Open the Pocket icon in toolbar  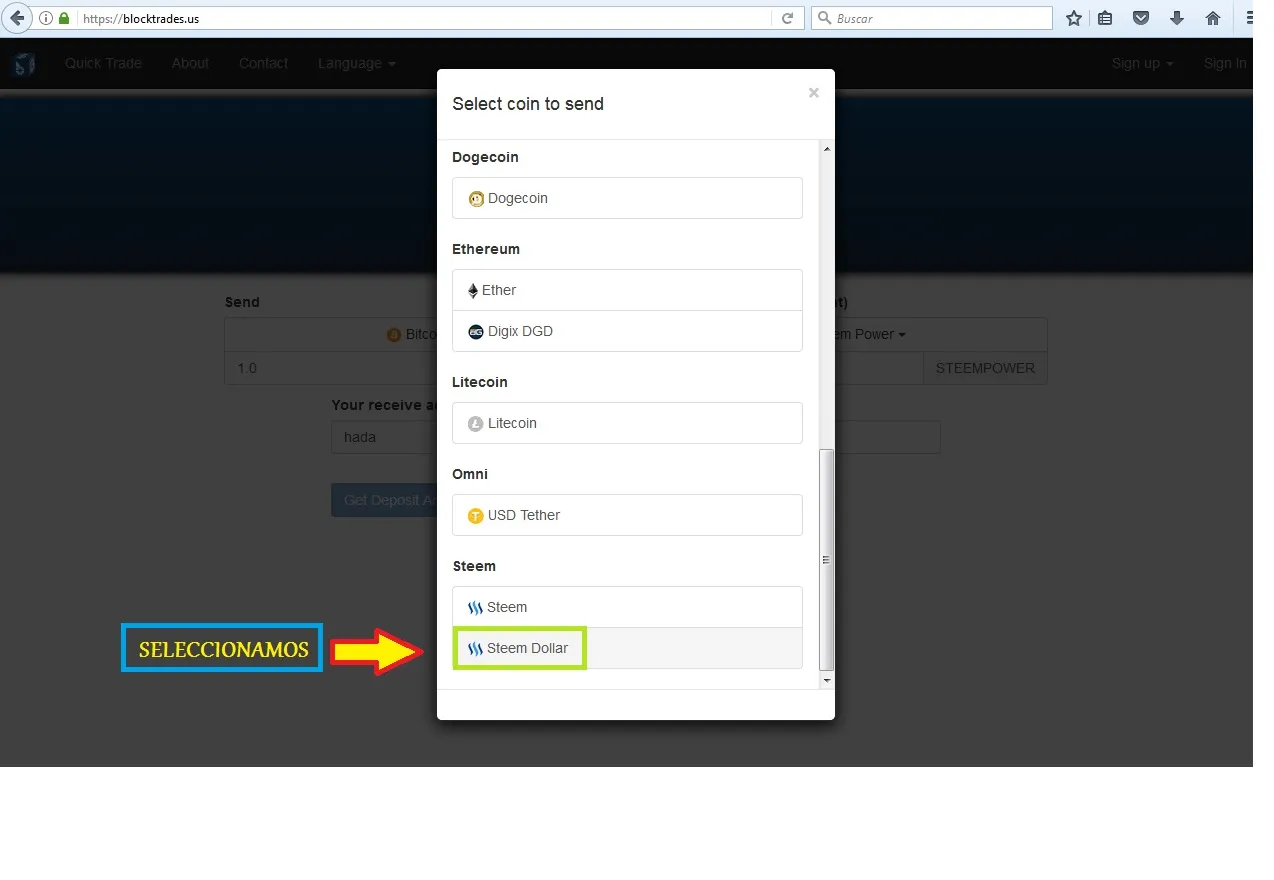(x=1141, y=18)
